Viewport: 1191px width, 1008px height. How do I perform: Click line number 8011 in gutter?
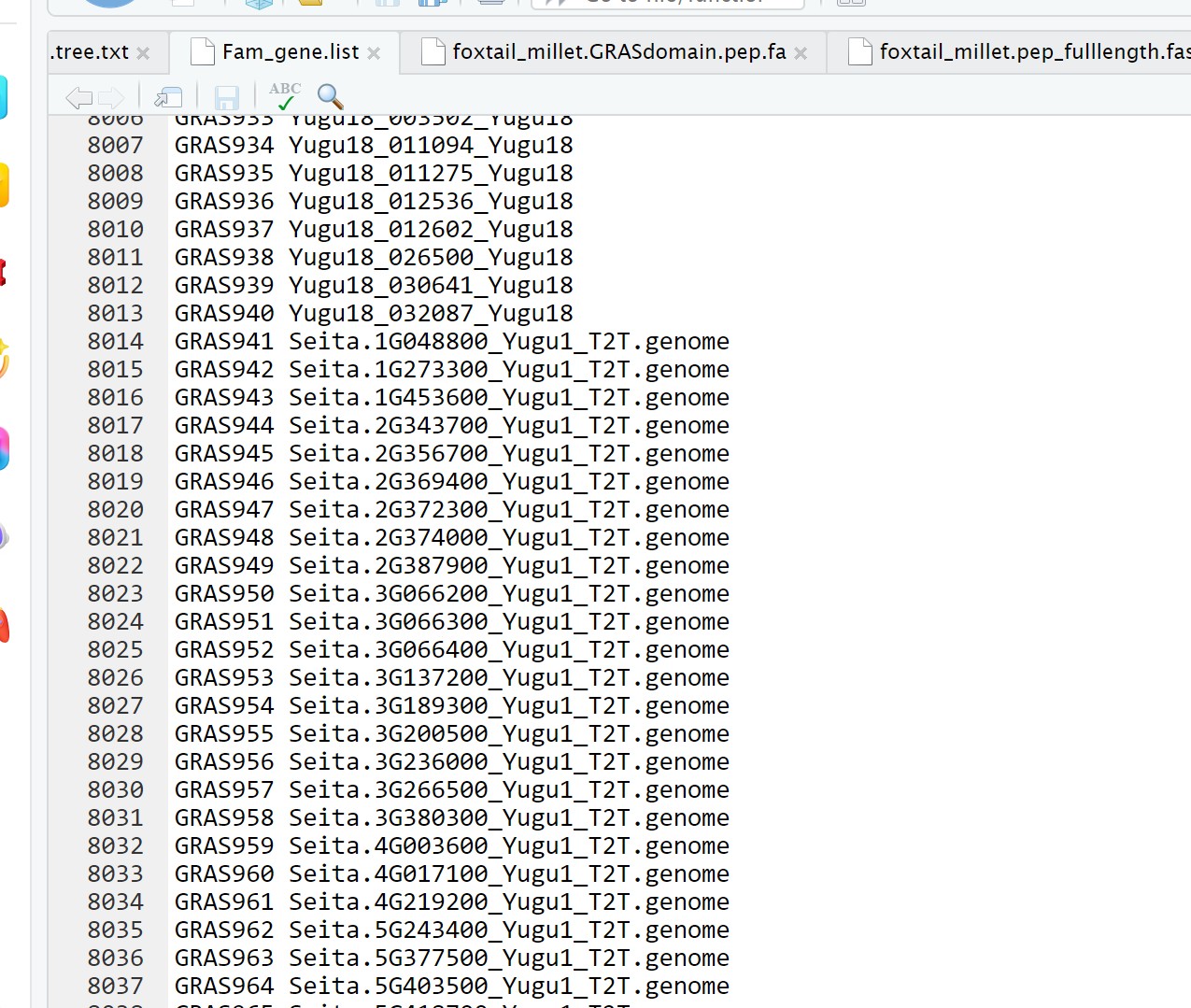tap(116, 258)
